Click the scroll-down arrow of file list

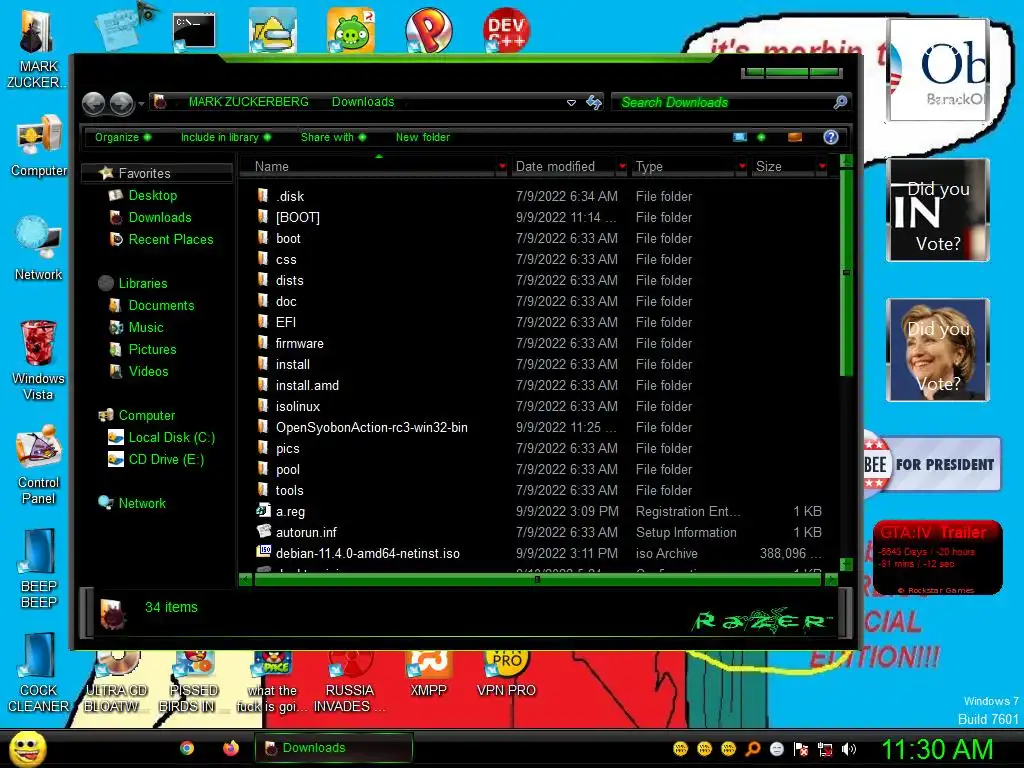(x=846, y=564)
